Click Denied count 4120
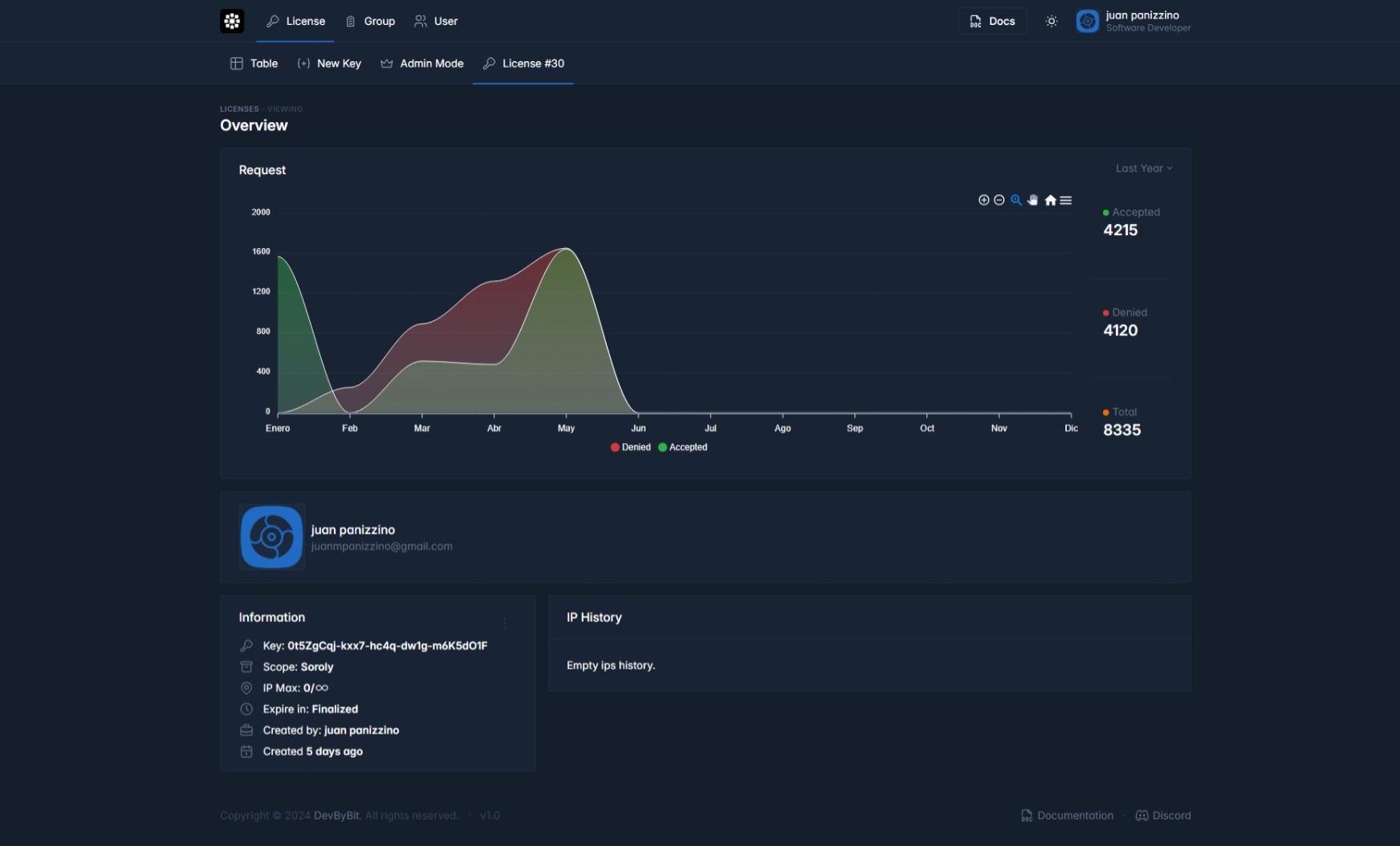The width and height of the screenshot is (1400, 846). (x=1121, y=331)
